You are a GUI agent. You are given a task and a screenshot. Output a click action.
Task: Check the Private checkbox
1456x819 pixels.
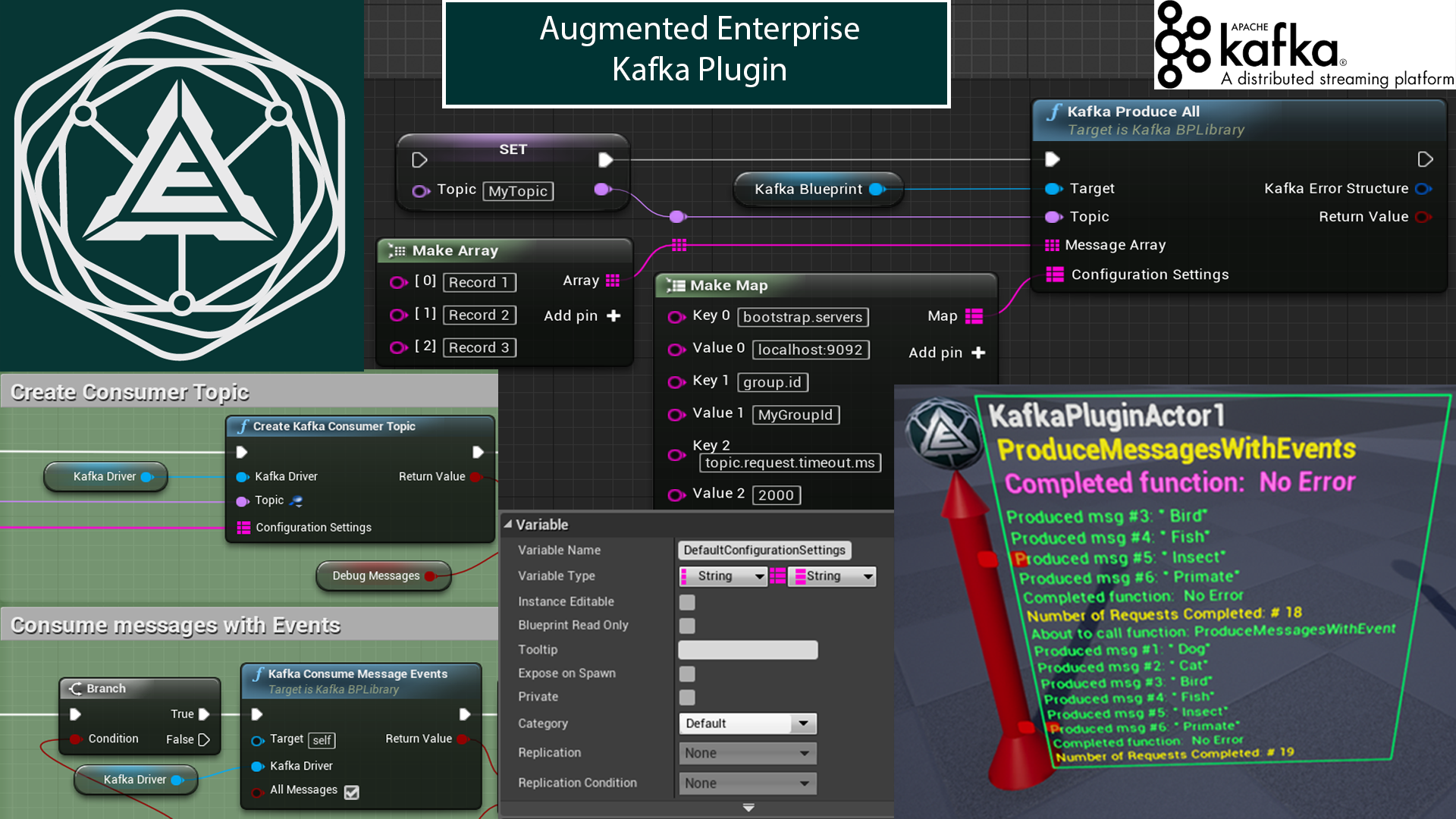687,697
